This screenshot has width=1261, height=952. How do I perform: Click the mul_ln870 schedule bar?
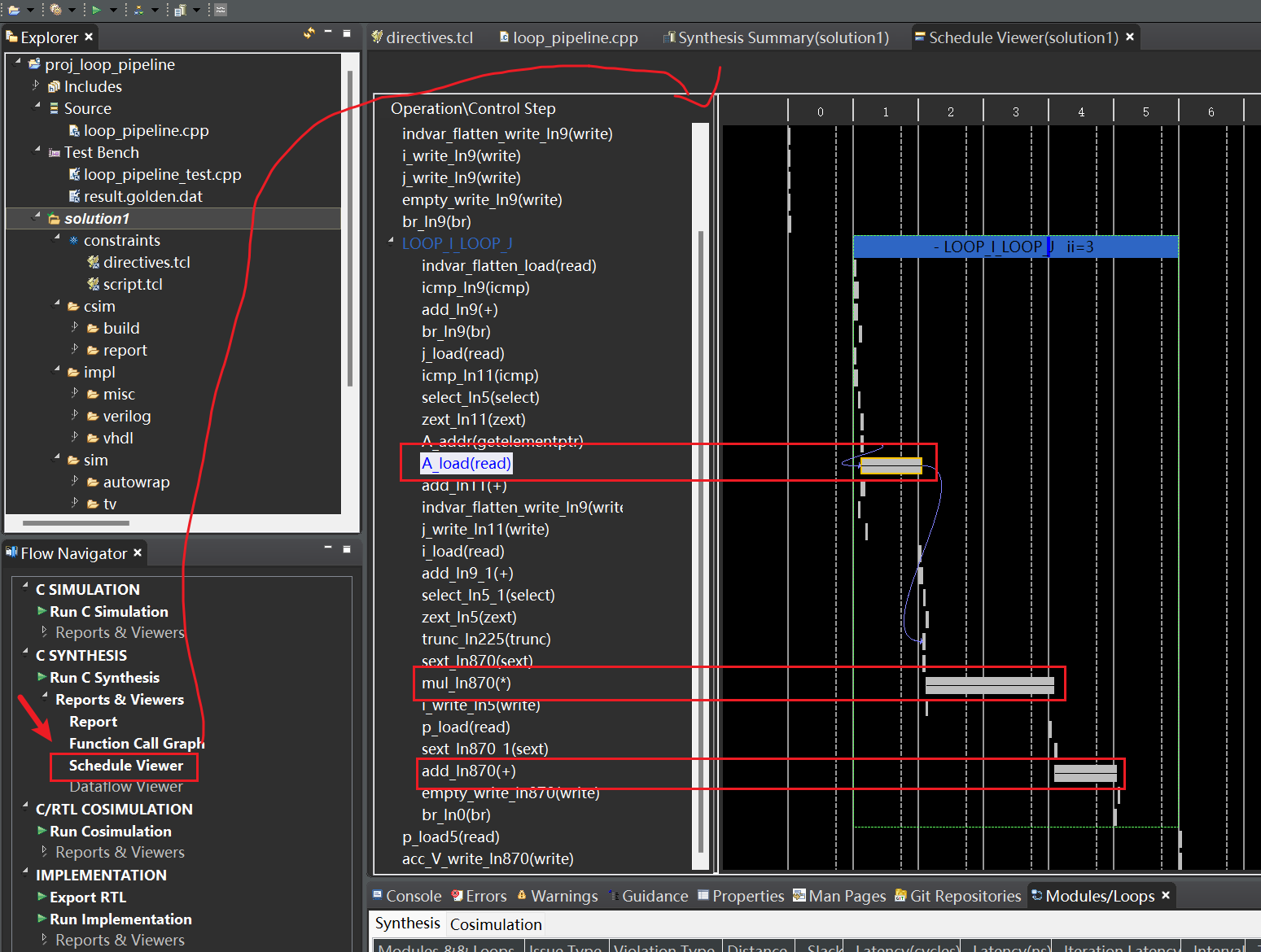(989, 685)
